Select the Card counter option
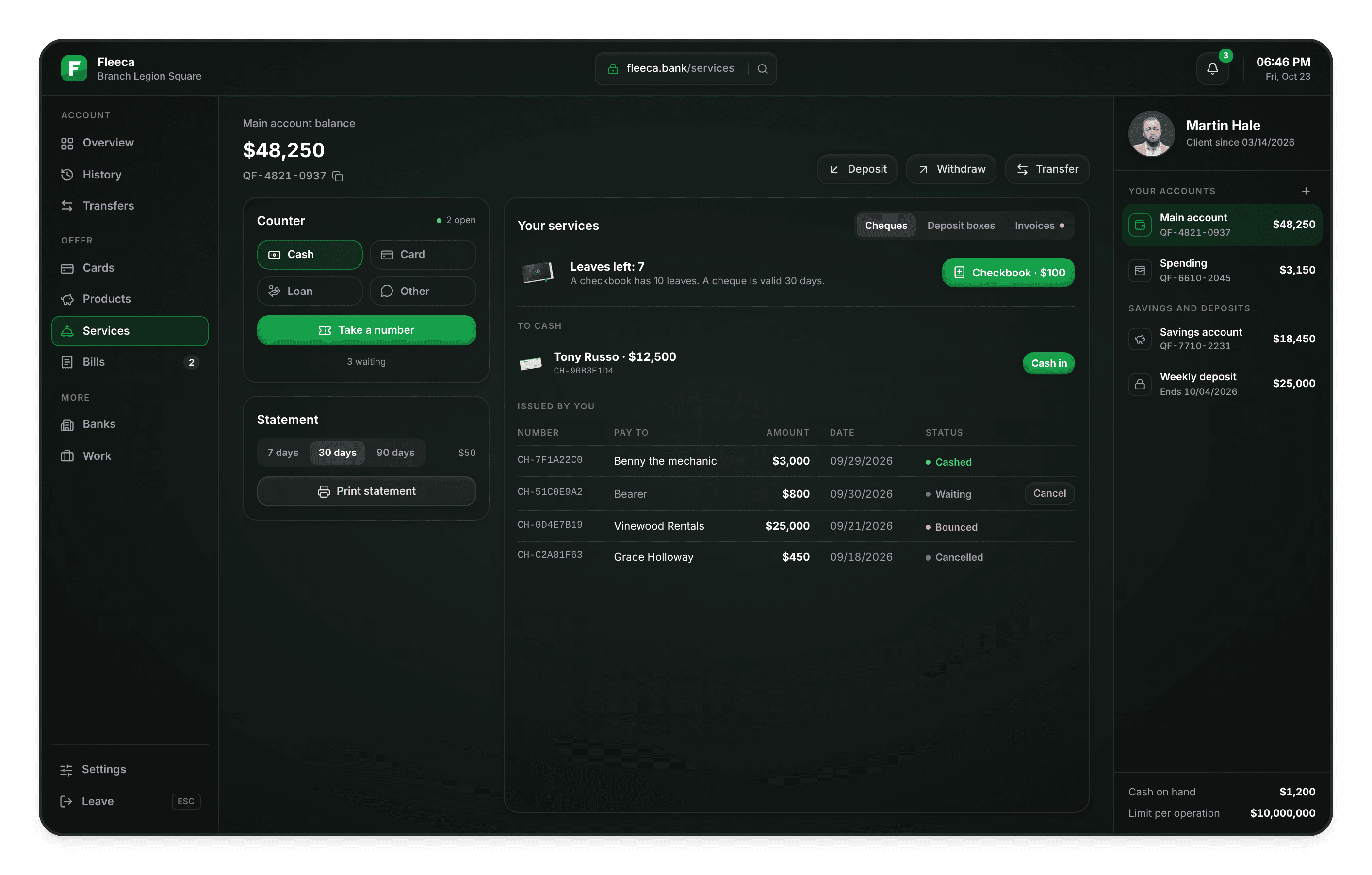1372x875 pixels. coord(423,255)
